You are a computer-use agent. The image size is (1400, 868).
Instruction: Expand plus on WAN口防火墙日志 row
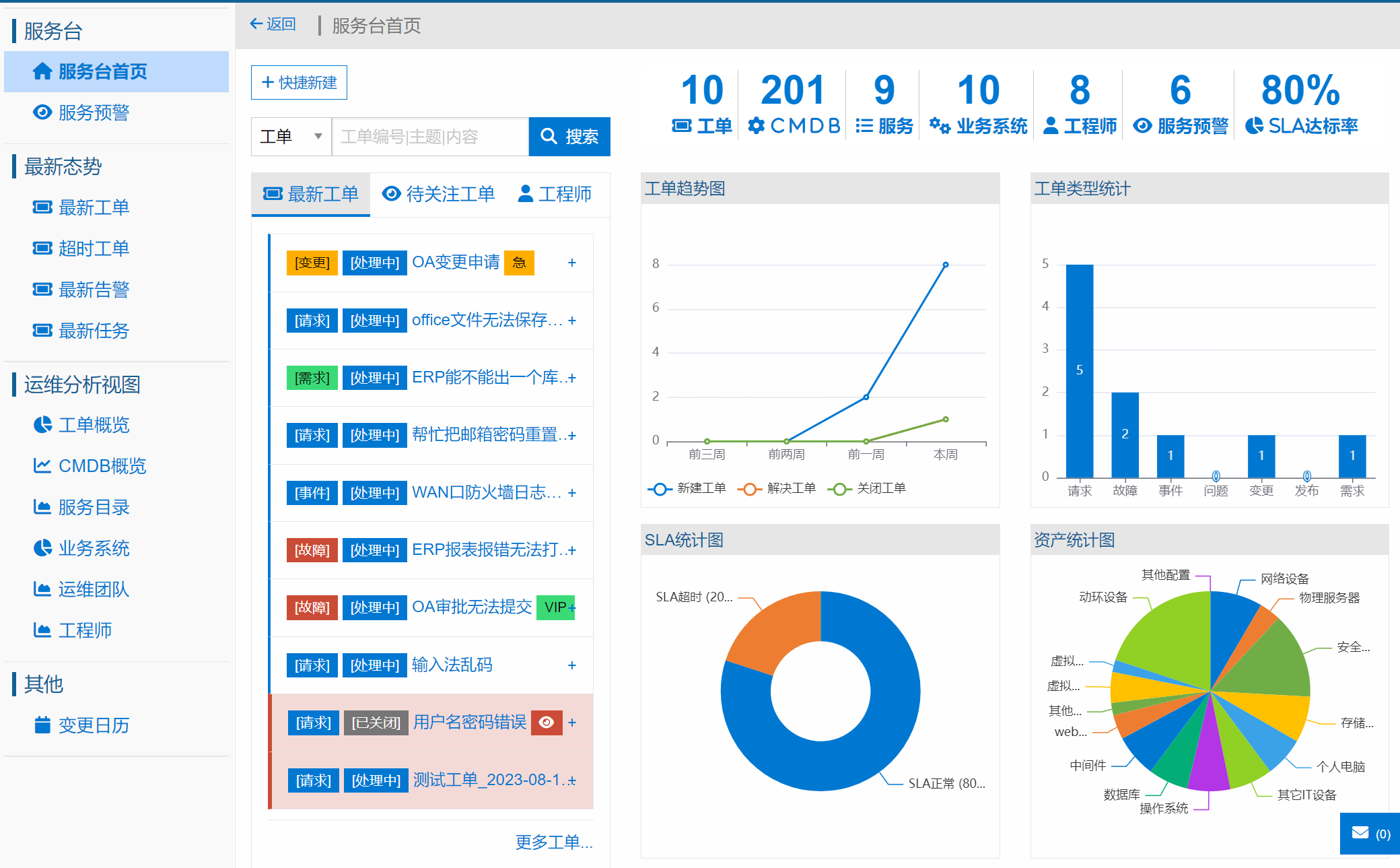(572, 493)
